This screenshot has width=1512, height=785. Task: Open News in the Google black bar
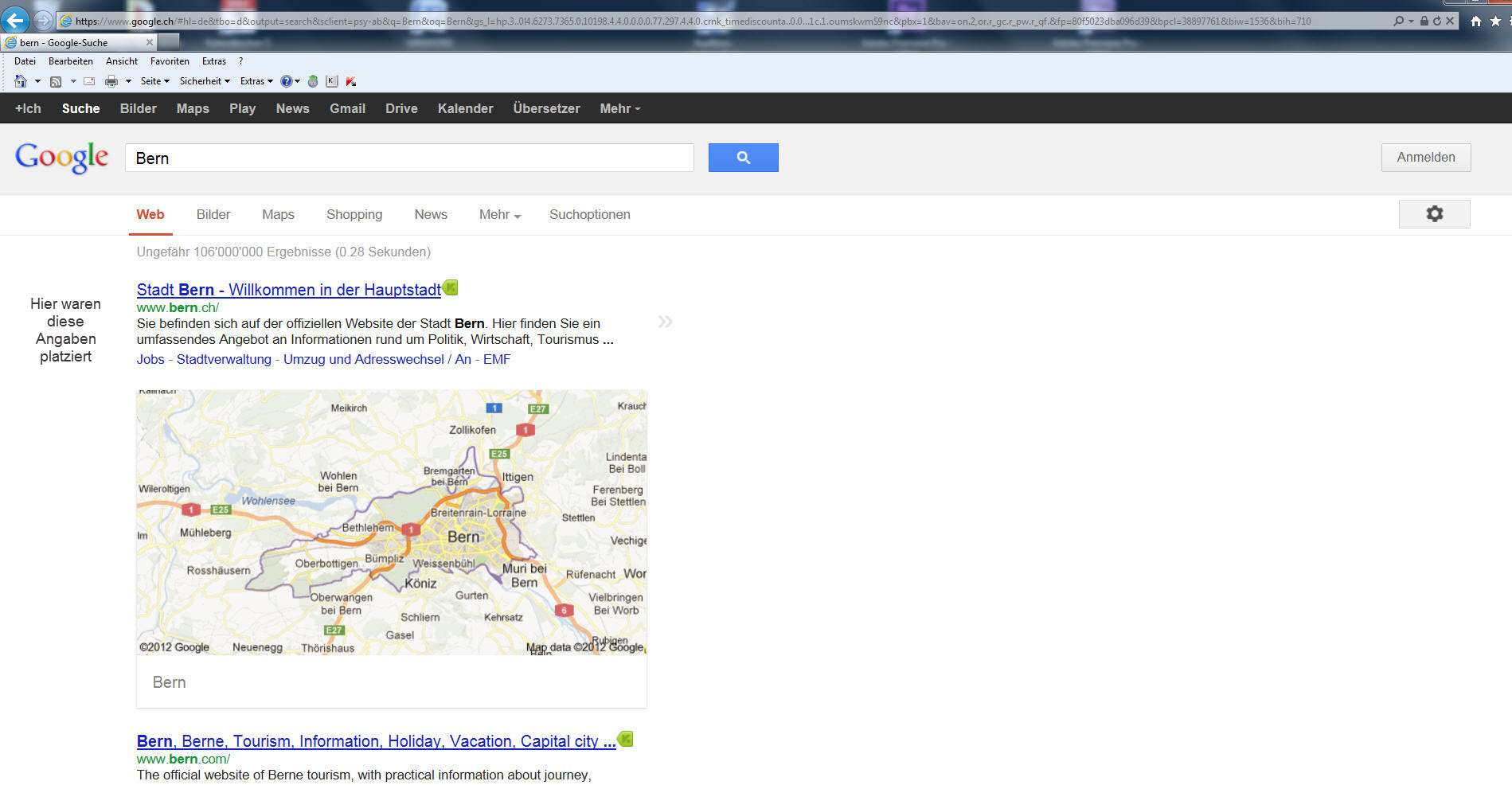pyautogui.click(x=292, y=108)
